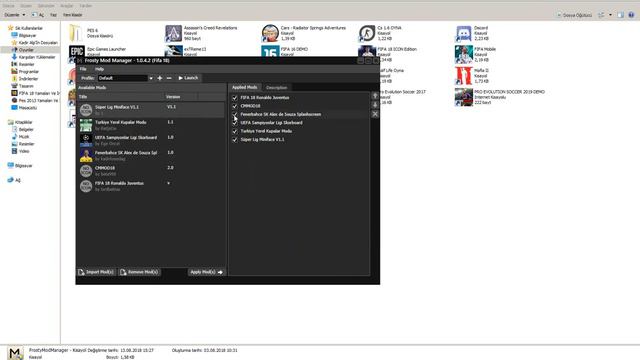Add a new profile with the plus icon
The height and width of the screenshot is (360, 640).
coord(160,78)
